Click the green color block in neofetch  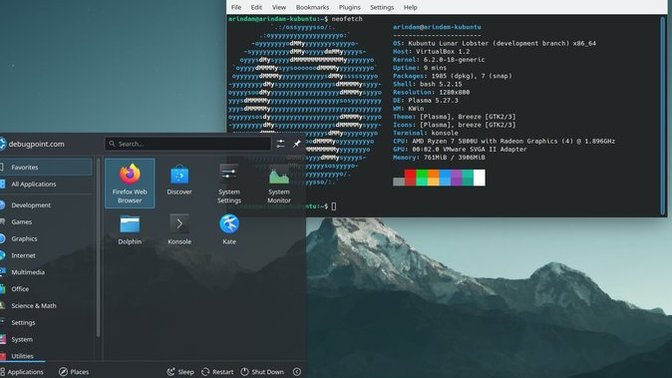click(x=422, y=177)
